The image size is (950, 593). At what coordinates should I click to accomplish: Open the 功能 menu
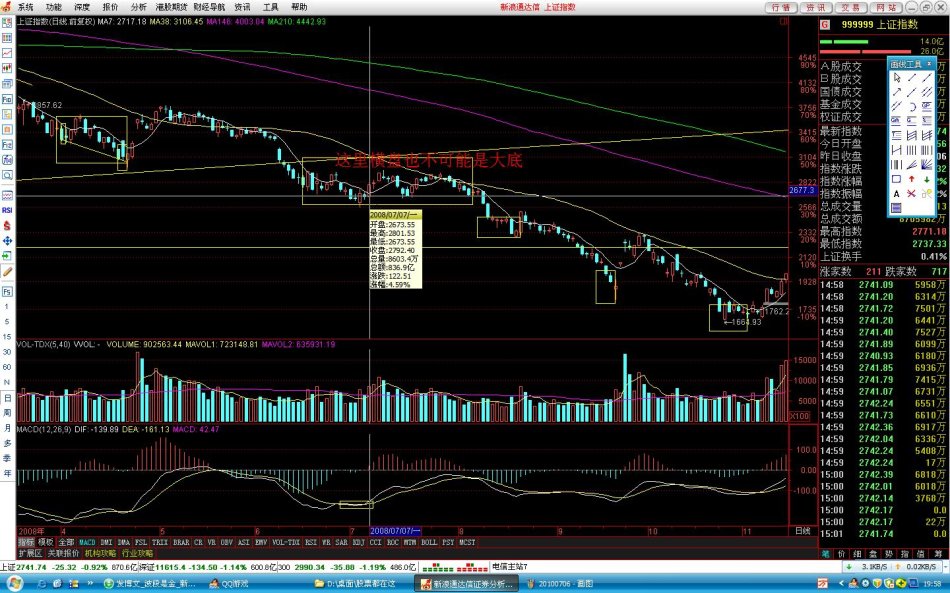[x=53, y=7]
